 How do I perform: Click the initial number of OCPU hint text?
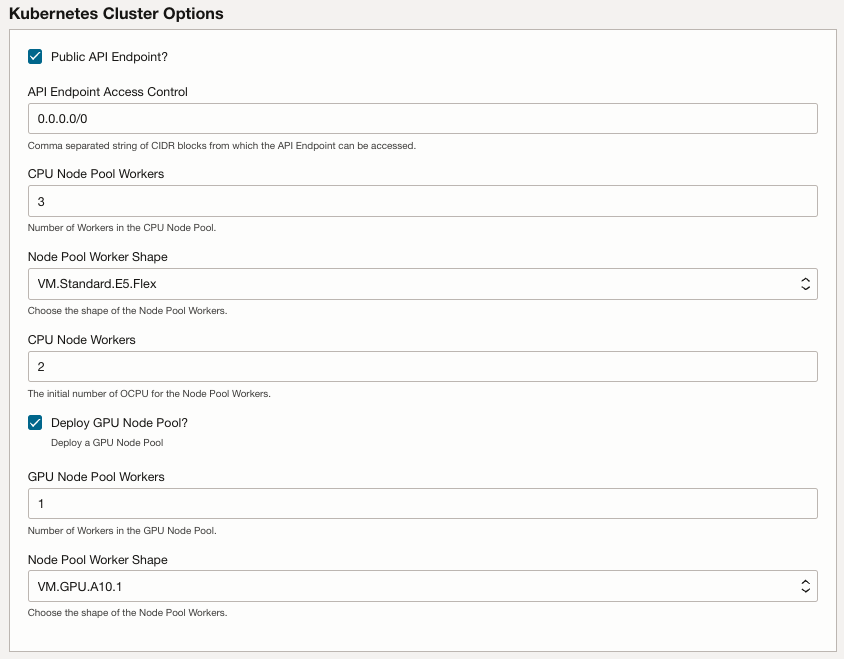click(149, 393)
